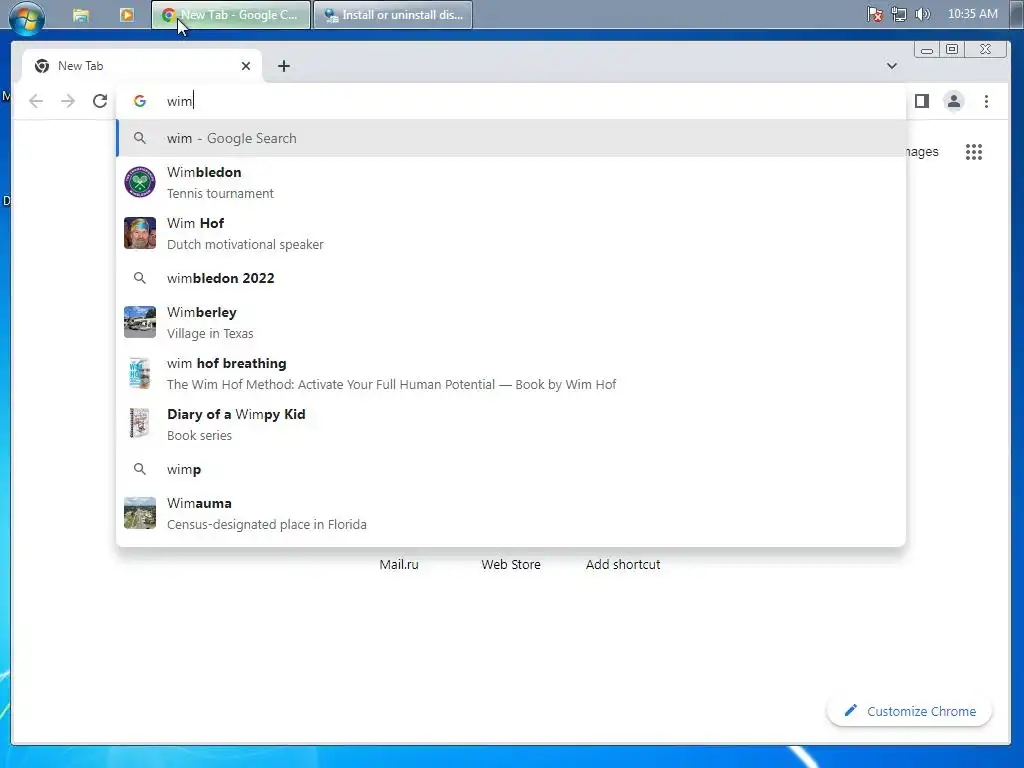
Task: Click the Wimbledon logo thumbnail
Action: [x=140, y=182]
